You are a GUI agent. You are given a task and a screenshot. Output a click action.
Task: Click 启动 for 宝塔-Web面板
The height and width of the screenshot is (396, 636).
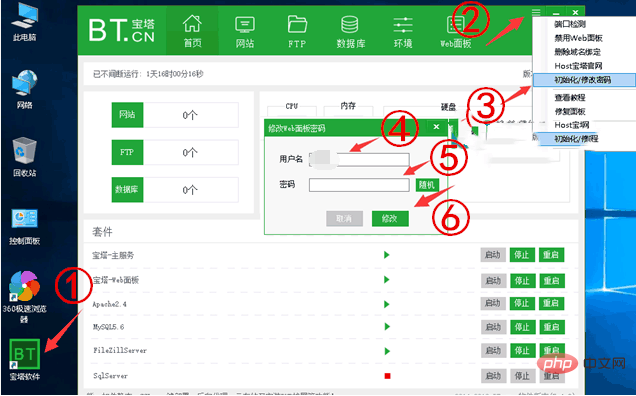coord(493,280)
